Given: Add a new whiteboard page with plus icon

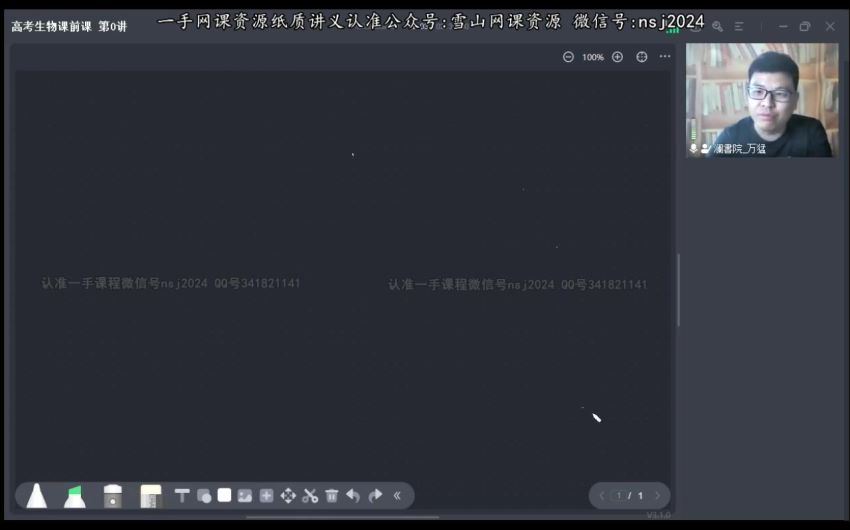Looking at the screenshot, I should [x=266, y=495].
